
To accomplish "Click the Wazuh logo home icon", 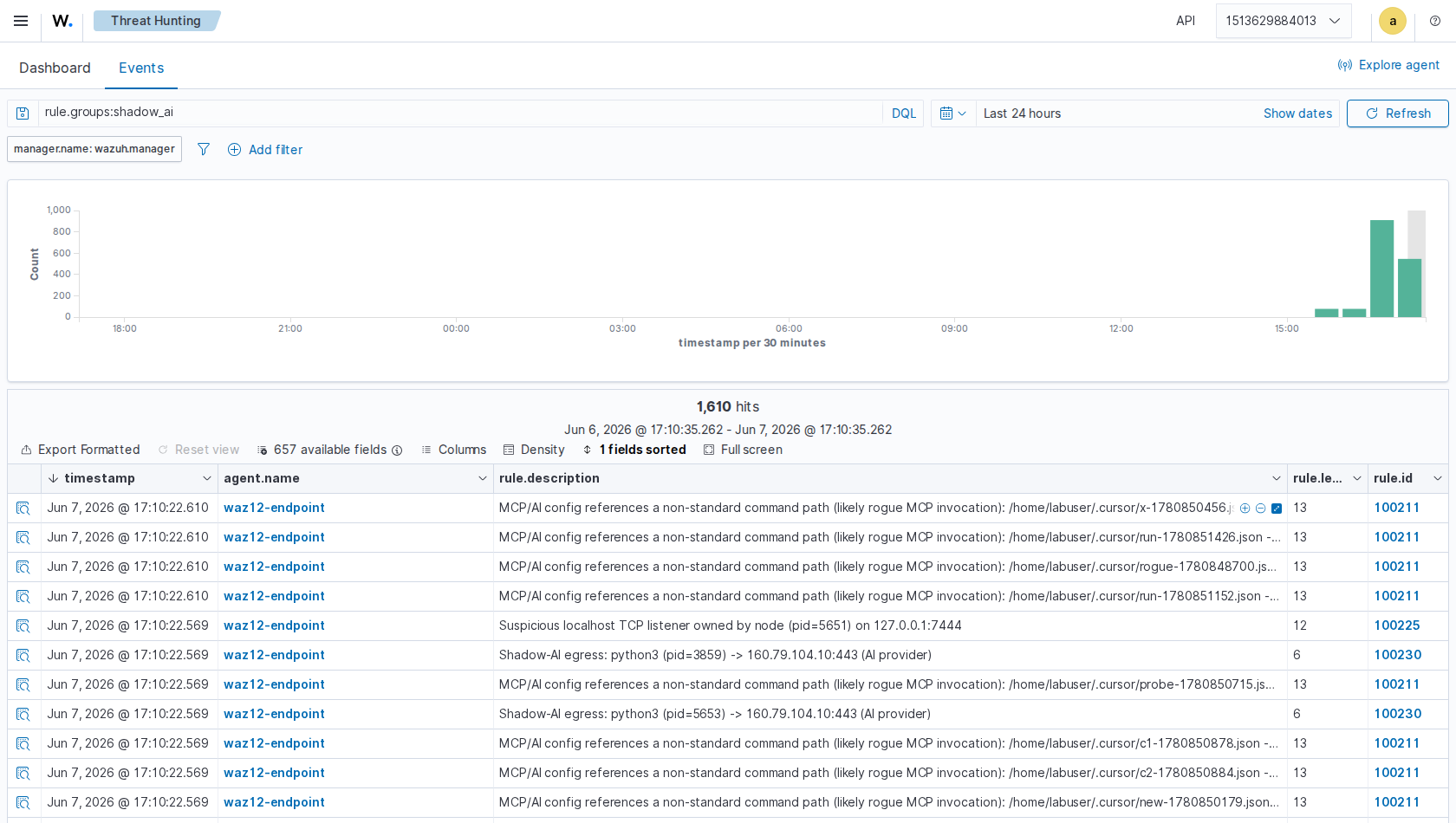I will [62, 21].
